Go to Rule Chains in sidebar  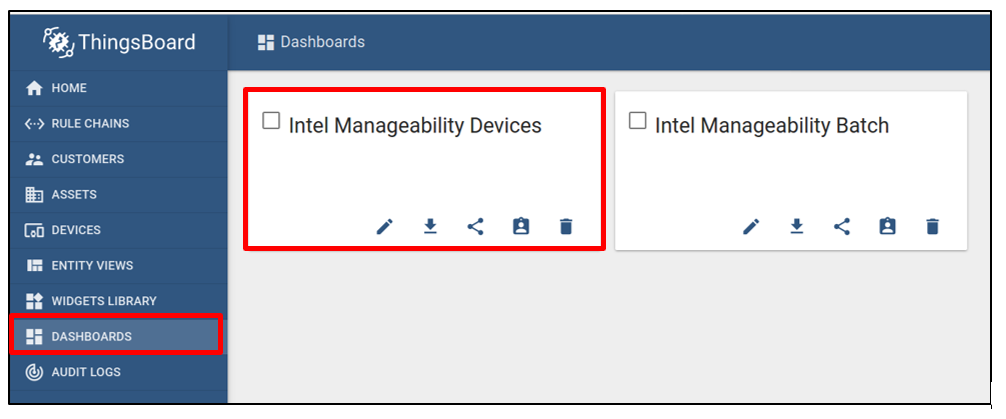[89, 124]
